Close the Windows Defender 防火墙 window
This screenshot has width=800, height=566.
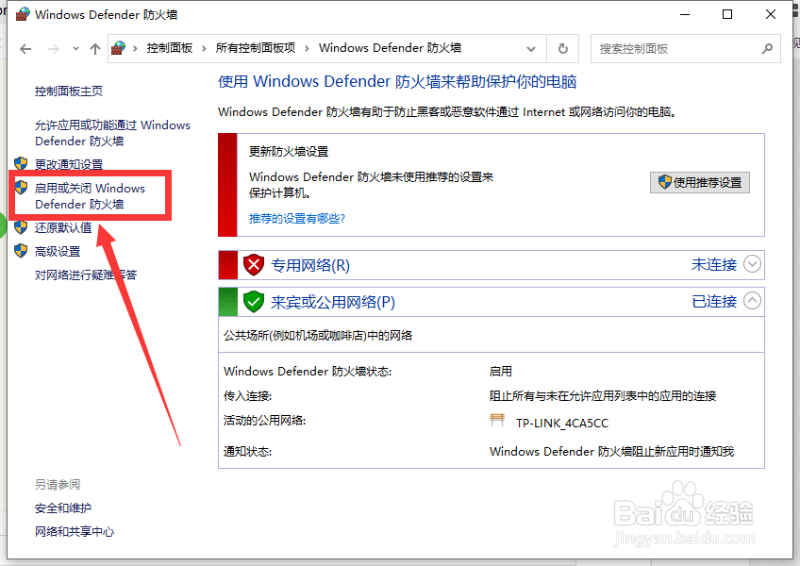click(770, 14)
